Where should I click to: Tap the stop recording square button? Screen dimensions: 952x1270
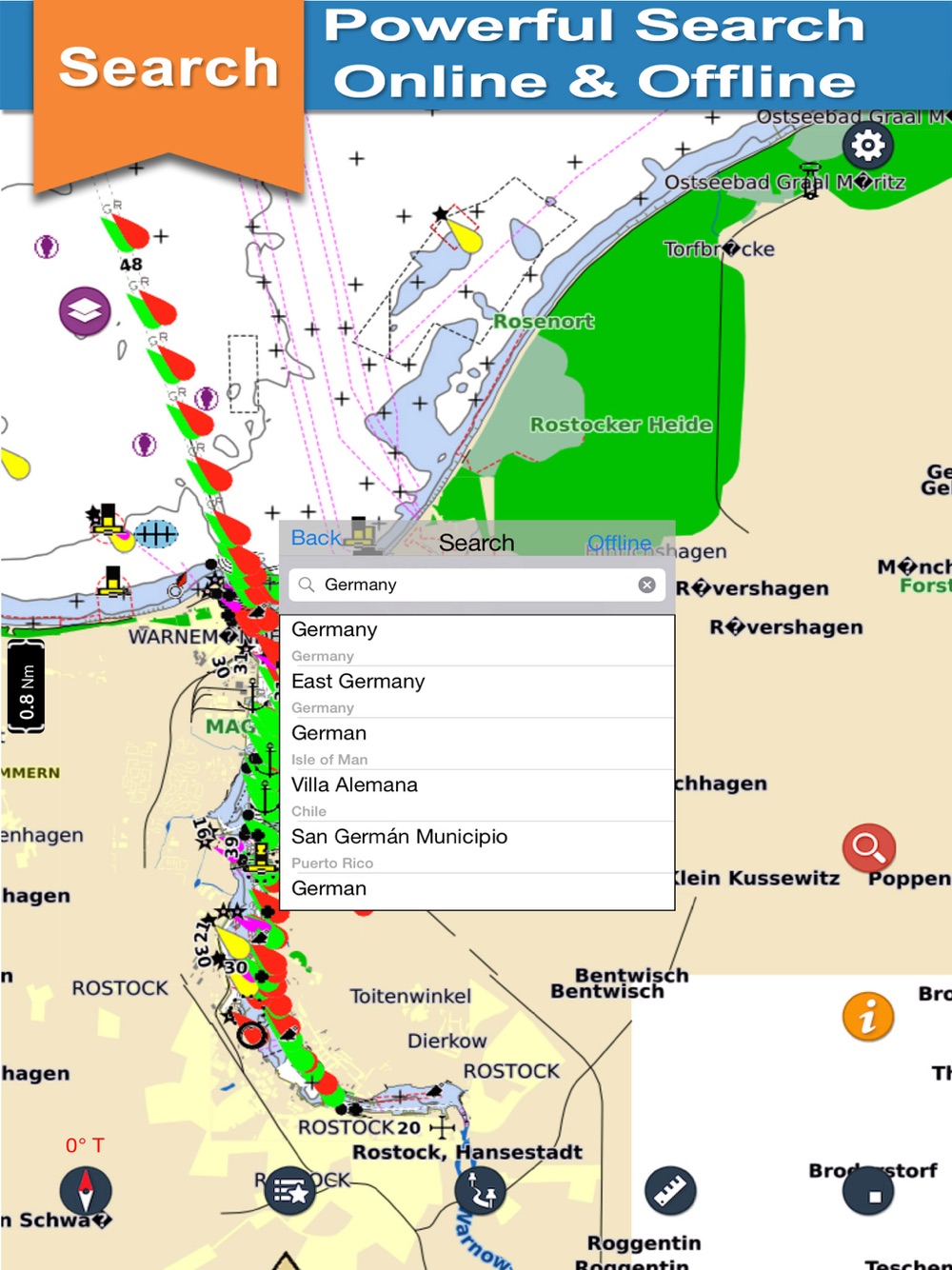868,1191
